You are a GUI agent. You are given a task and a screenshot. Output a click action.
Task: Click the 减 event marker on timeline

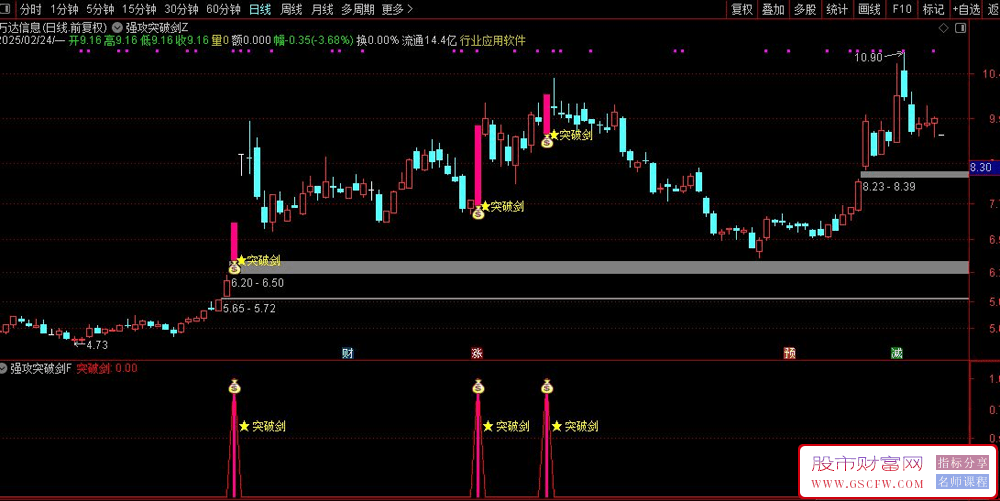point(897,353)
